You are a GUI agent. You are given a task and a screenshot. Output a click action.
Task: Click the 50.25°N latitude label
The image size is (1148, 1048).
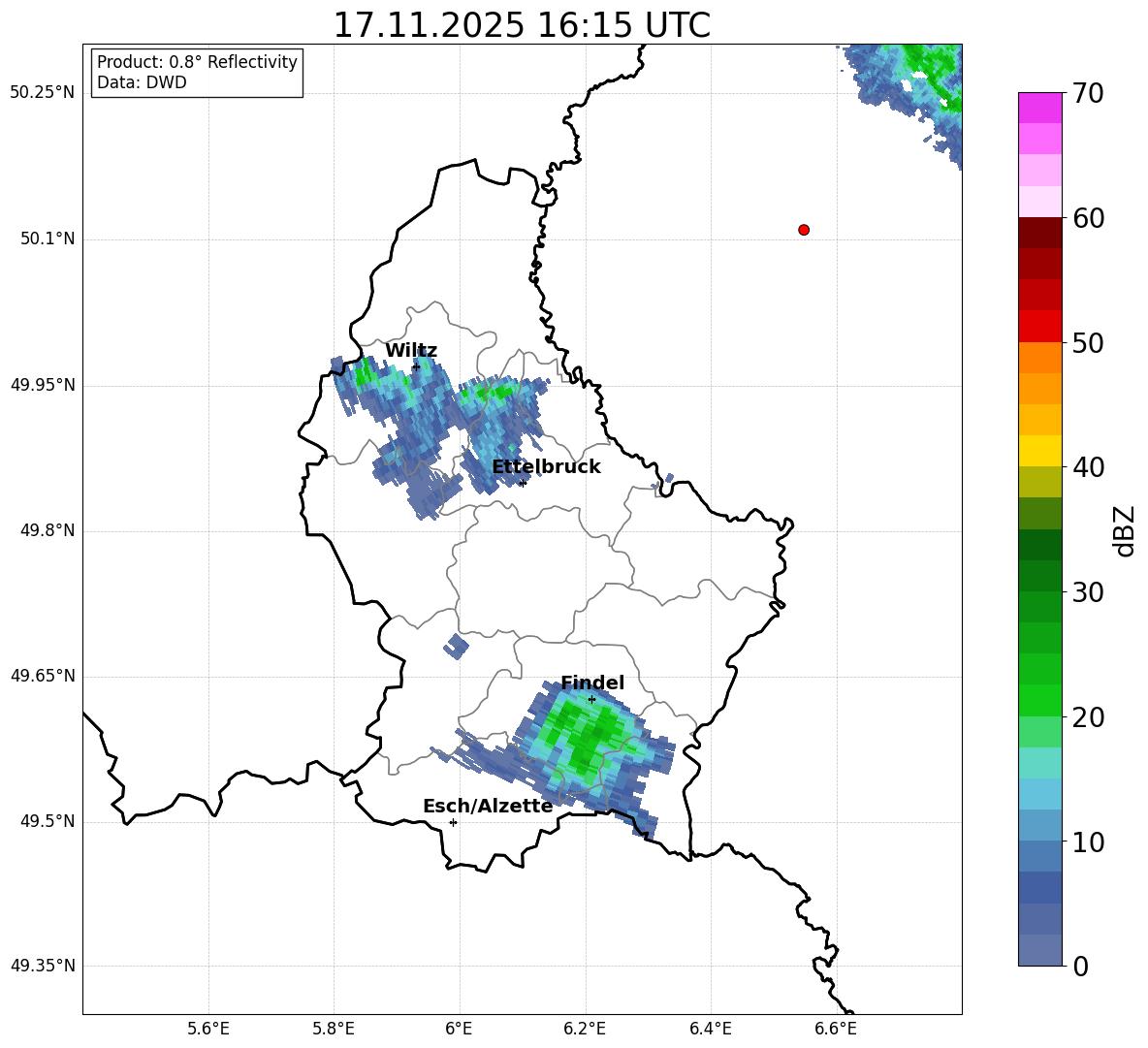[43, 93]
